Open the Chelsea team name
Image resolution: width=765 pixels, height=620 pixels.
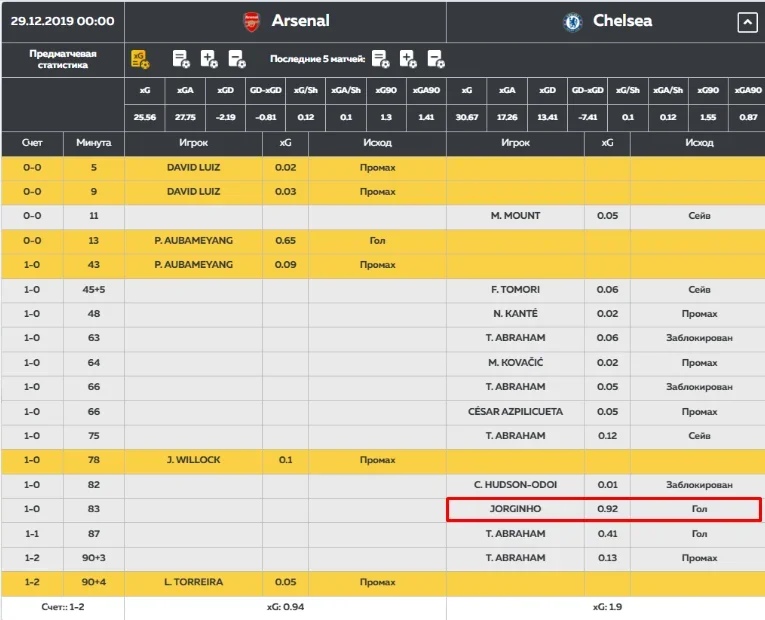click(x=622, y=21)
